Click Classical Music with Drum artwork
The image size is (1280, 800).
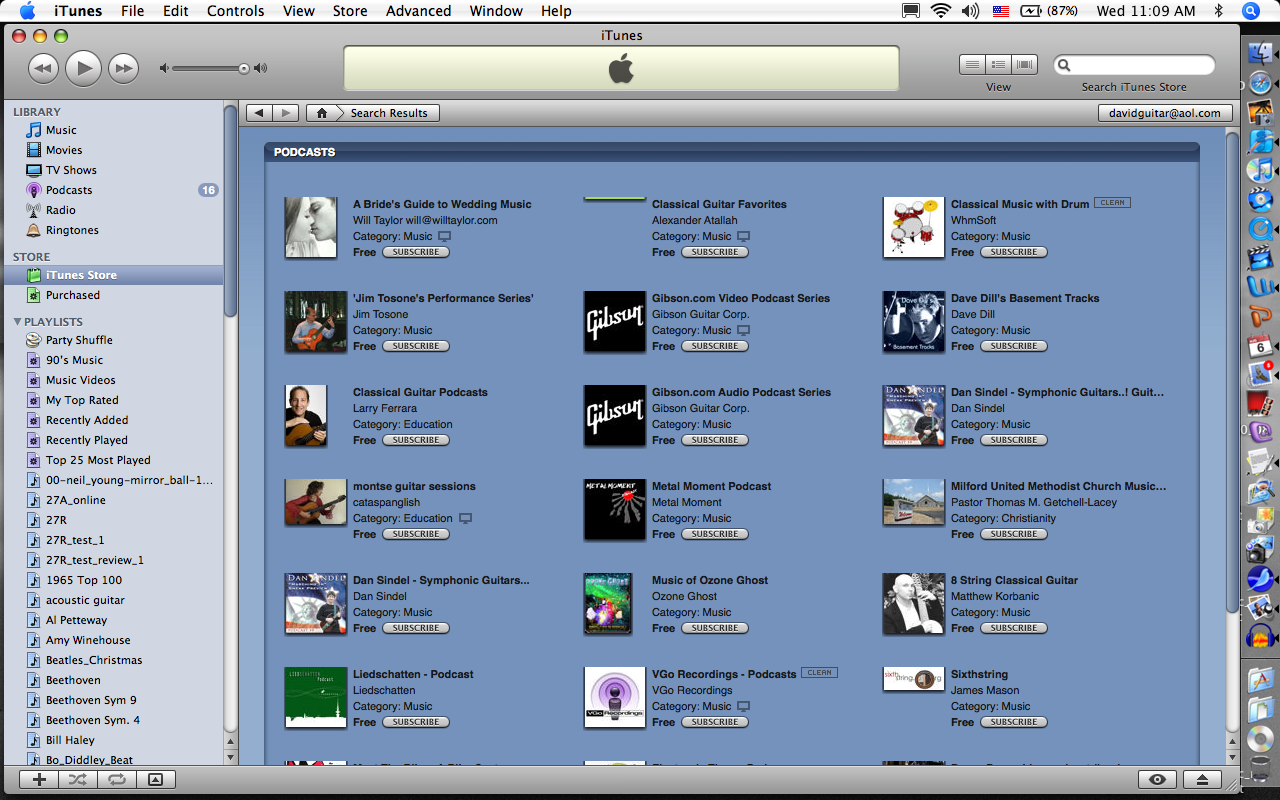tap(914, 227)
